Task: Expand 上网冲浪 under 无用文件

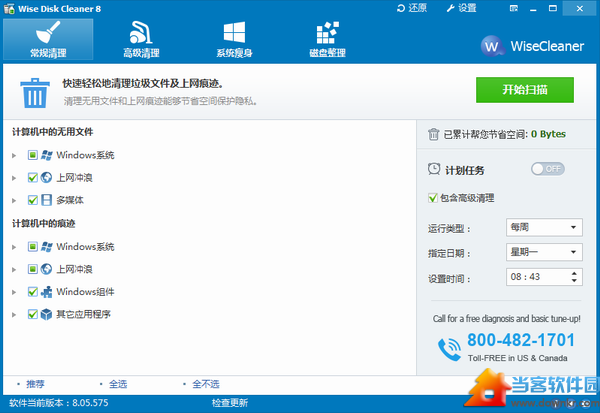Action: [14, 178]
